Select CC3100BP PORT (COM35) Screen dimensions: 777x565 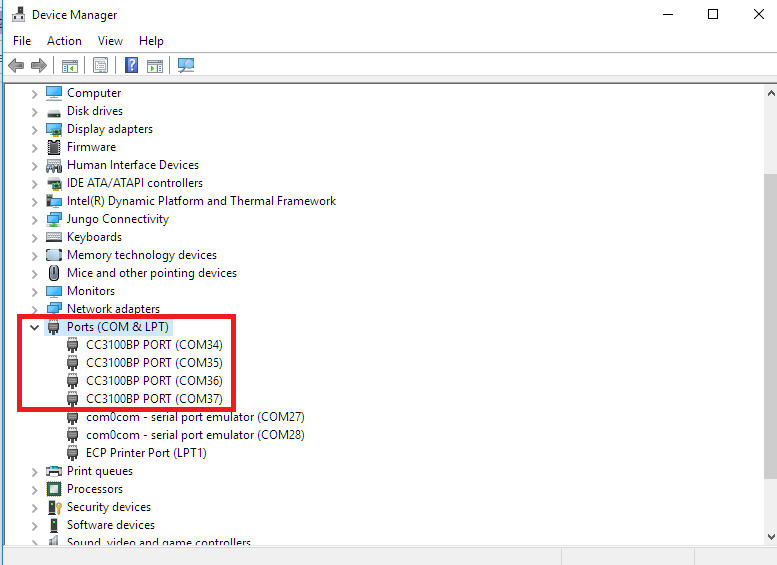coord(154,363)
